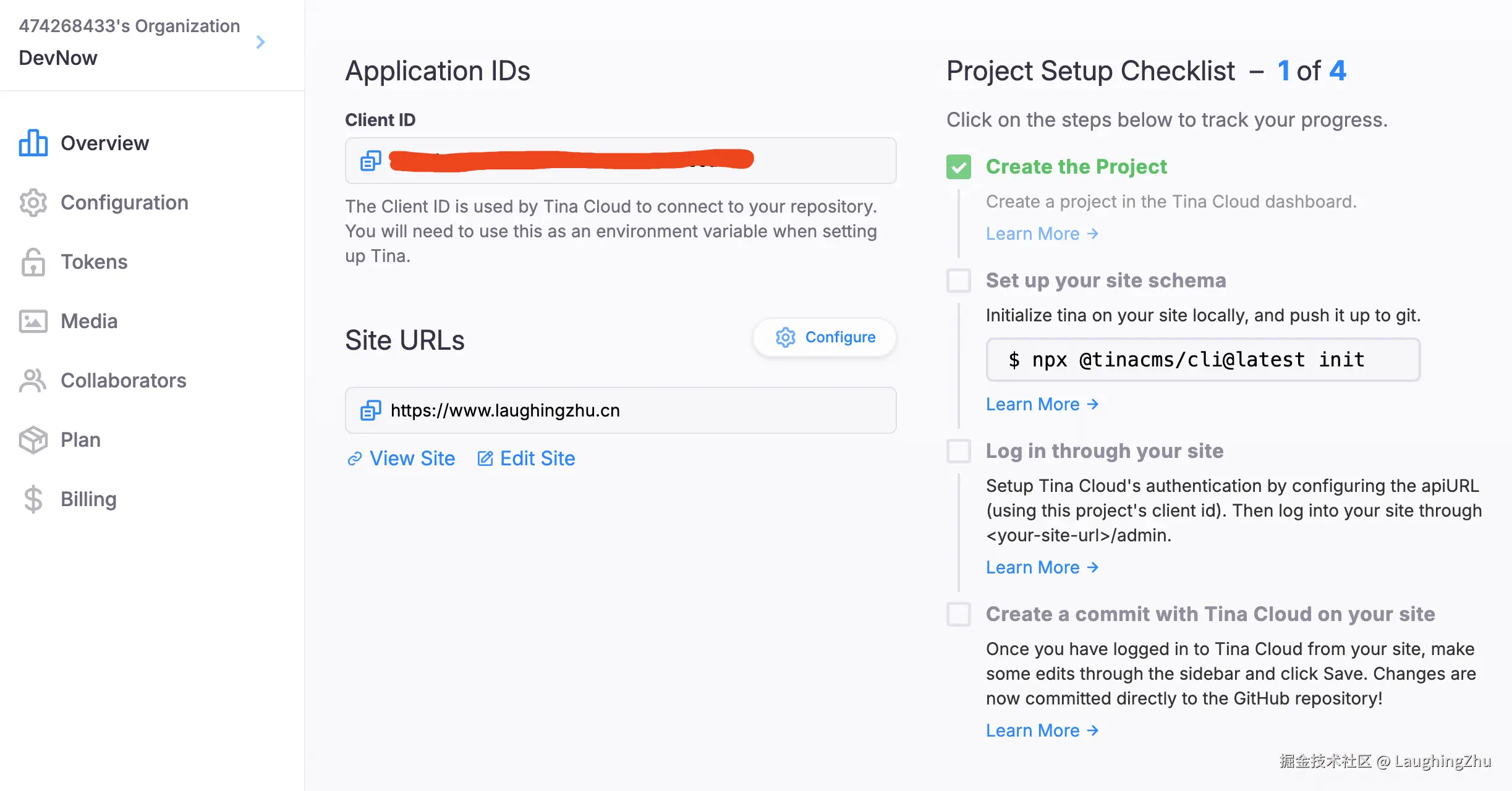Expand the organization switcher chevron
Viewport: 1512px width, 791px height.
tap(261, 42)
